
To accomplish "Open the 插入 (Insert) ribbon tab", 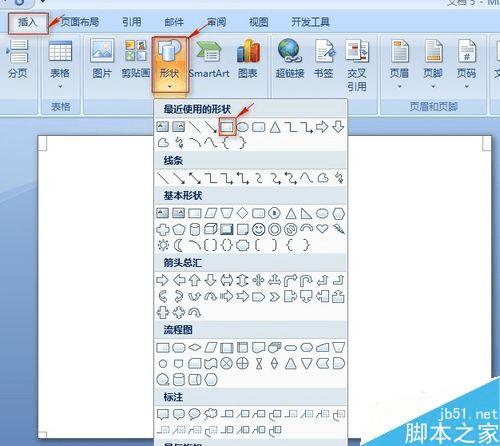I will pyautogui.click(x=28, y=23).
